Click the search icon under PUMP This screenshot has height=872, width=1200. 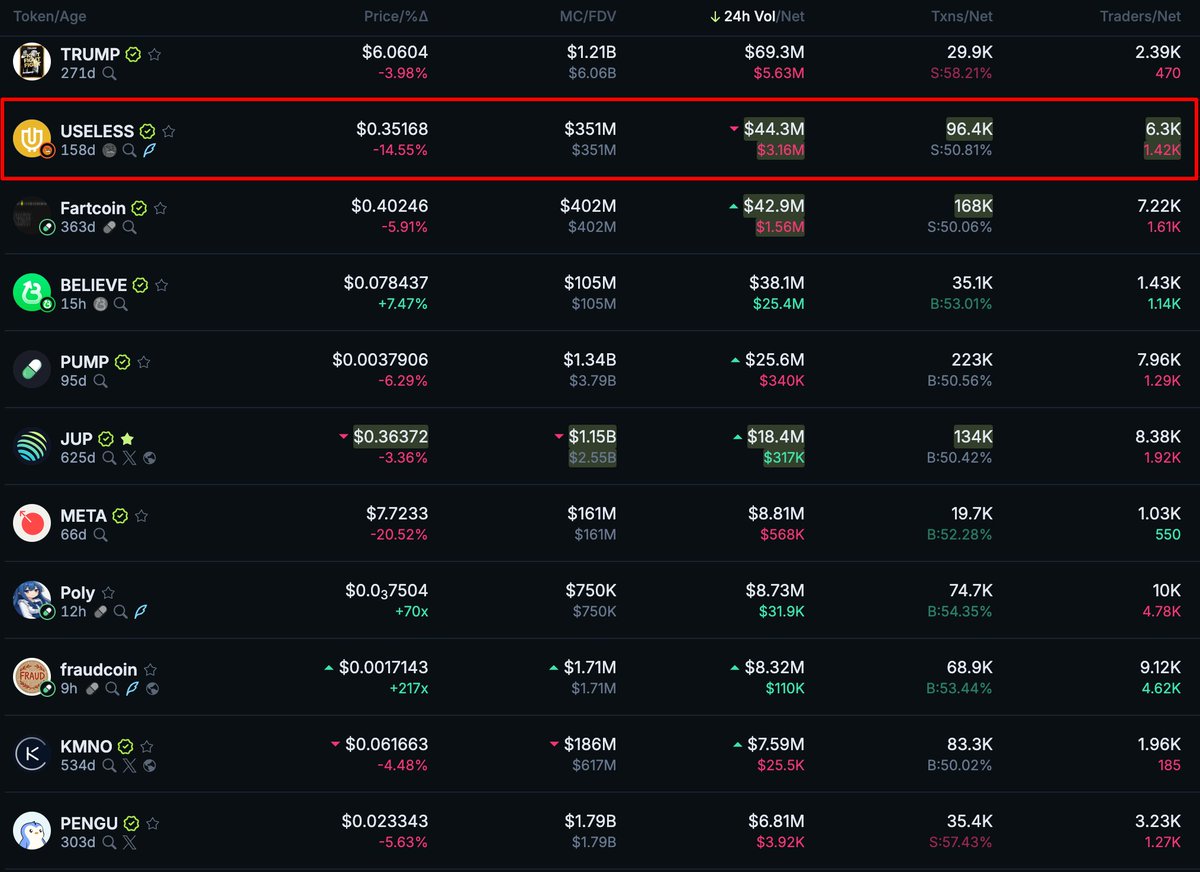pyautogui.click(x=100, y=381)
